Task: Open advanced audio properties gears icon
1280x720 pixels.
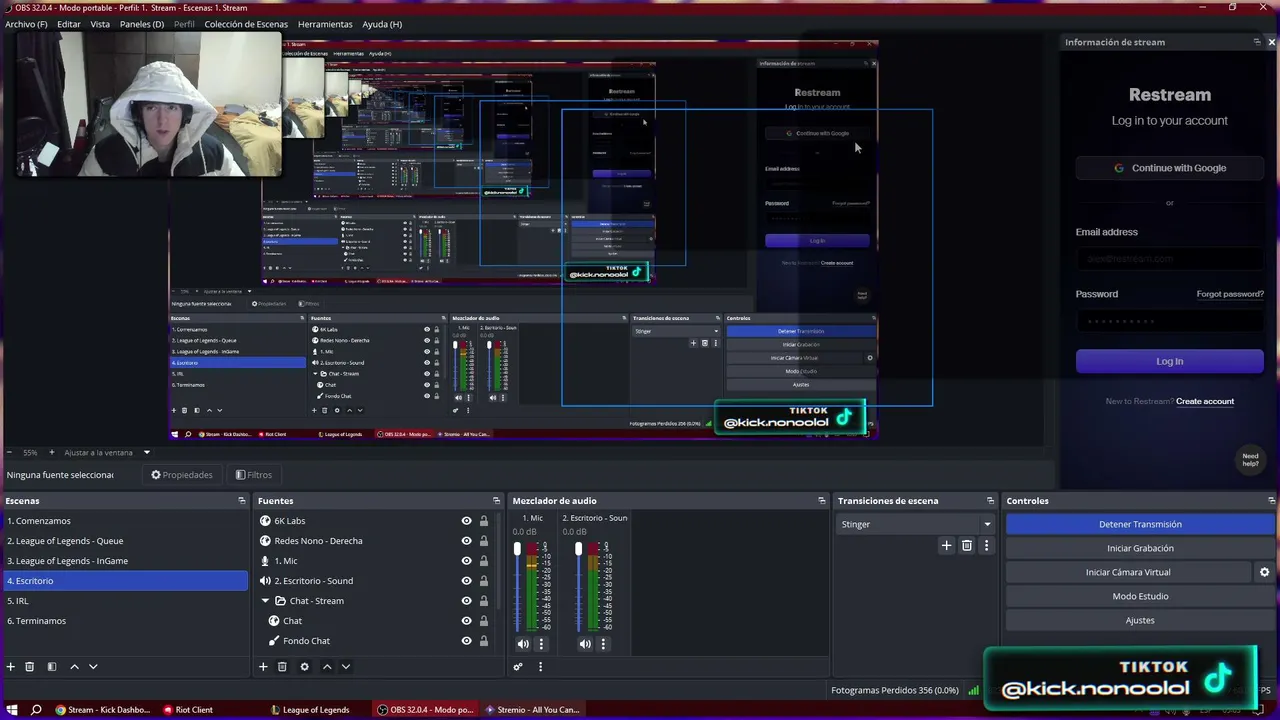Action: [x=518, y=667]
